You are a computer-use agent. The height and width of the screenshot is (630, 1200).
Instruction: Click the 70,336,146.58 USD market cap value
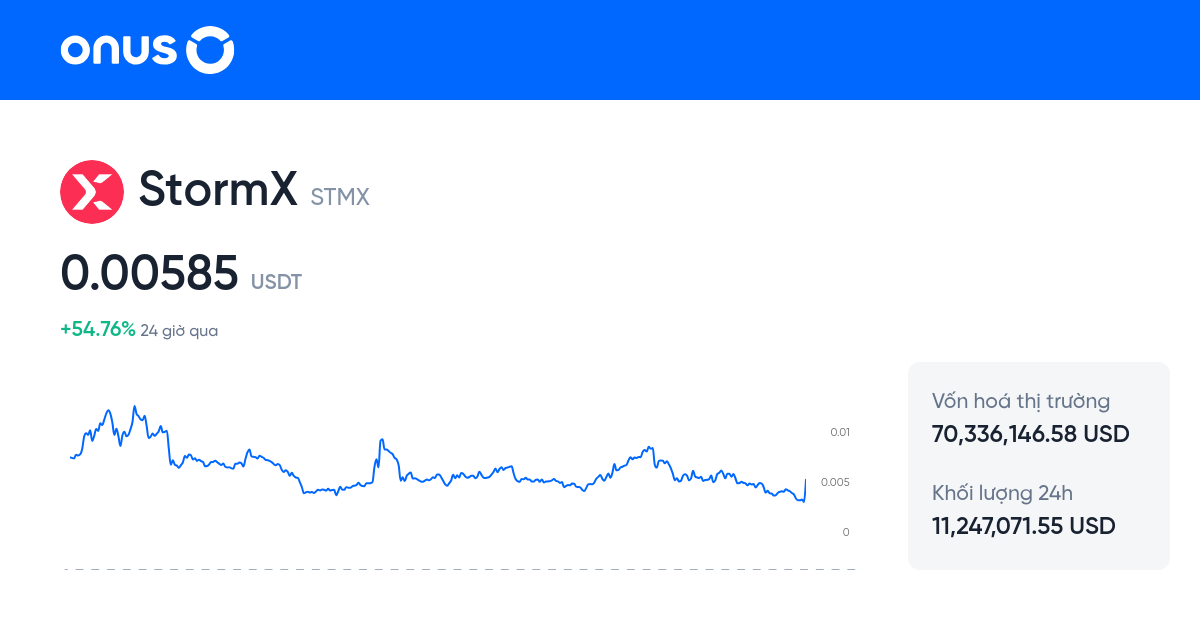(1029, 434)
